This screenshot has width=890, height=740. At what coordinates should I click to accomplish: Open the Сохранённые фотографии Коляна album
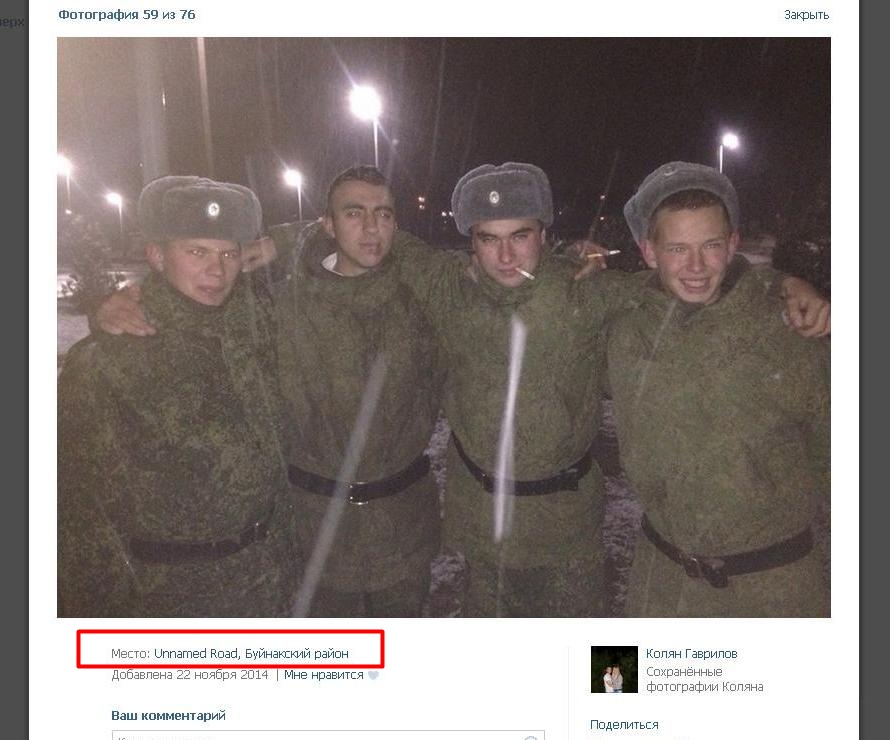coord(704,679)
